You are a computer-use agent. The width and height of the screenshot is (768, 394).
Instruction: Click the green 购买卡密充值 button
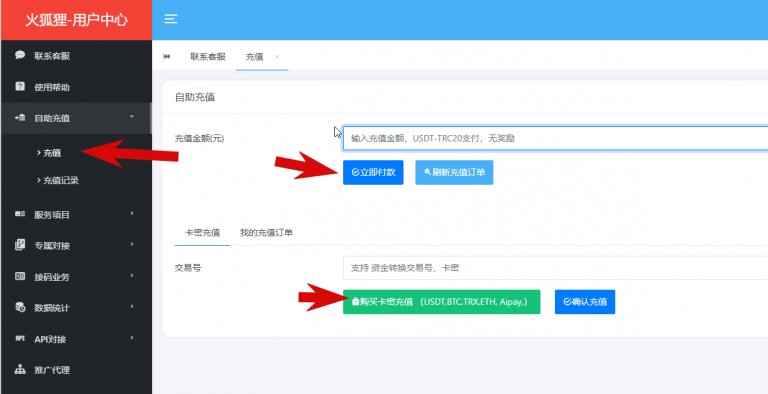(441, 302)
